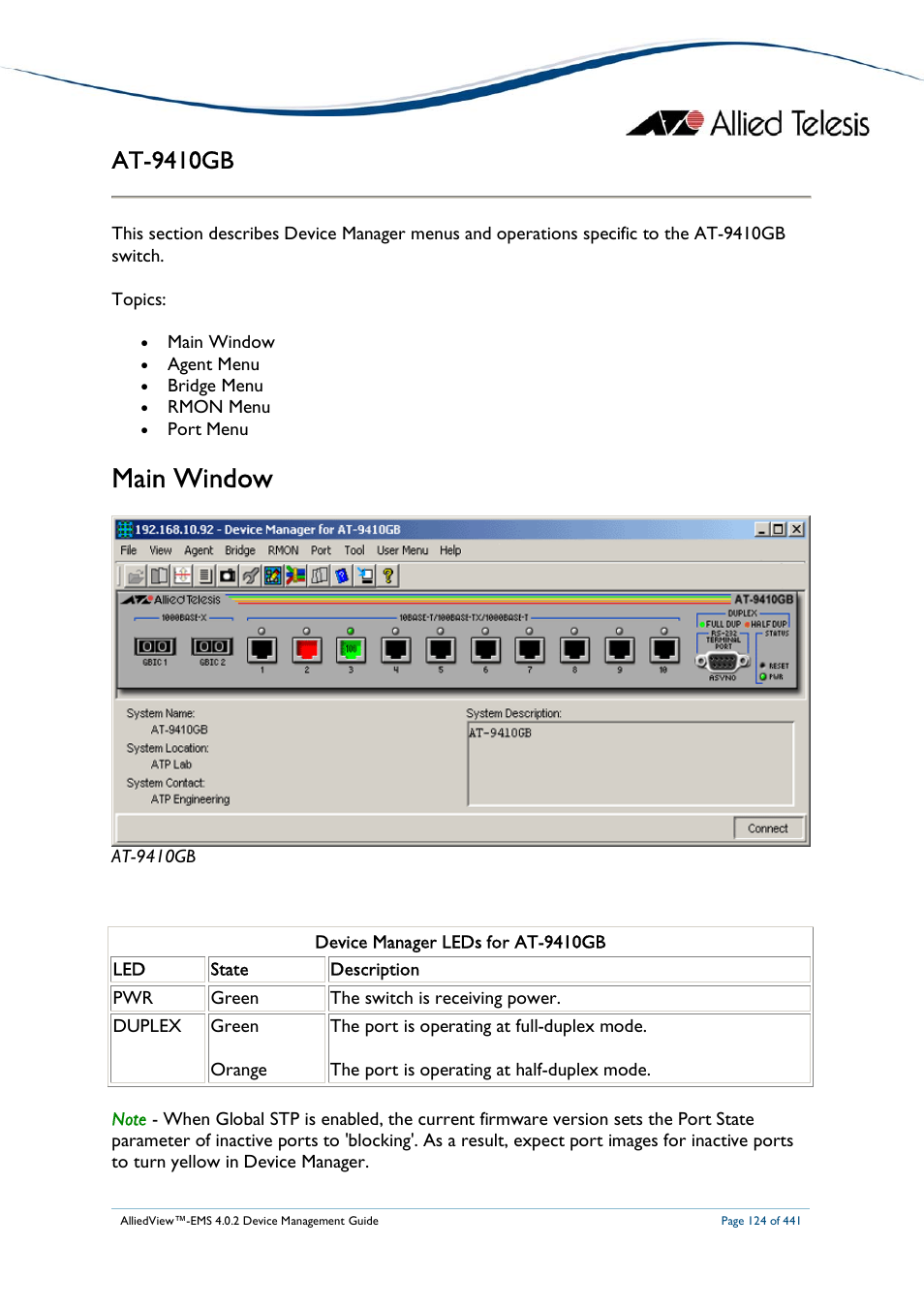Open the User Menu menu
Image resolution: width=924 pixels, height=1309 pixels.
pyautogui.click(x=402, y=550)
